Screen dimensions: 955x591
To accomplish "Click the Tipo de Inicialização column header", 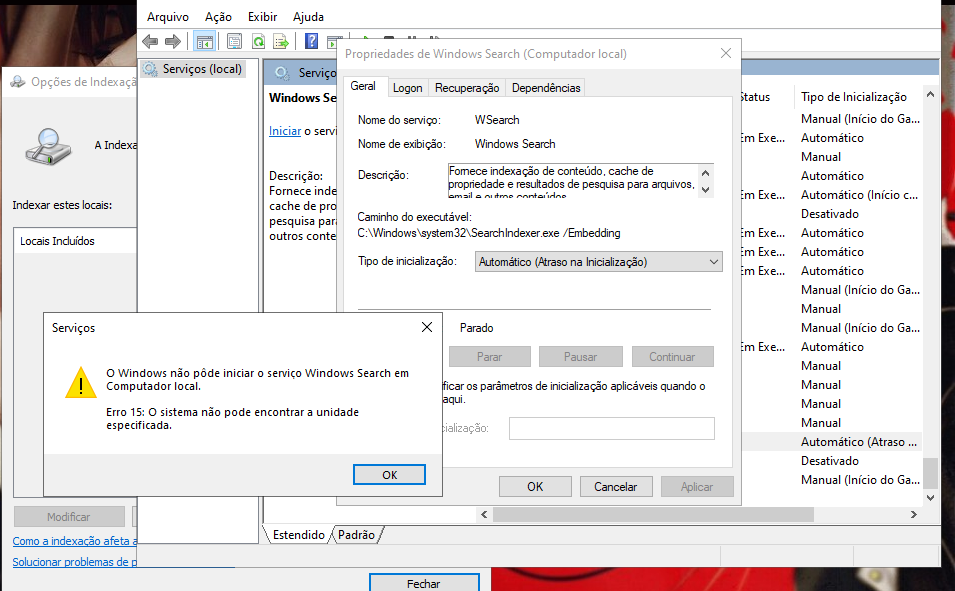I will coord(854,97).
